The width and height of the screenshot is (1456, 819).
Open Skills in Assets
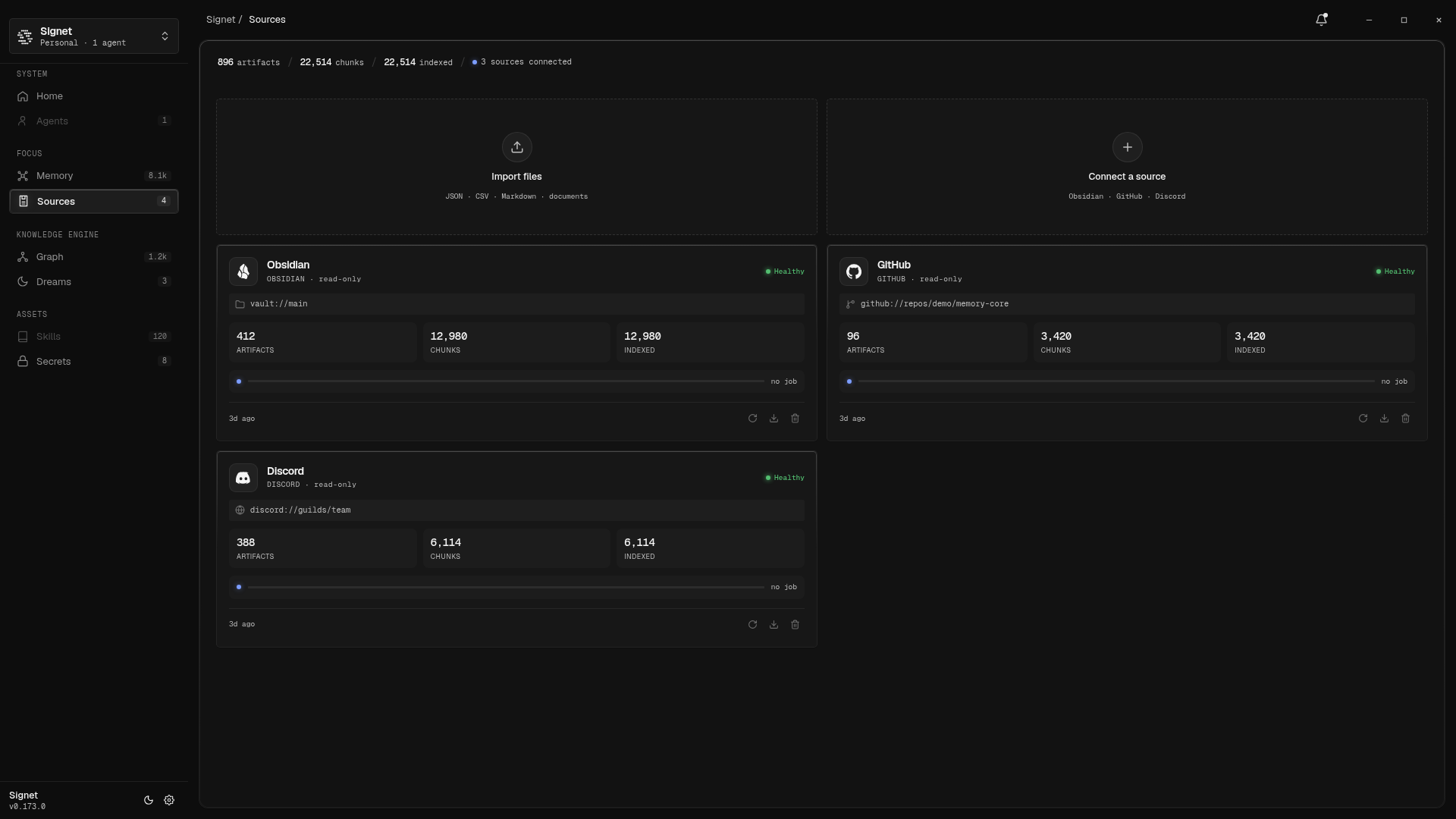94,337
